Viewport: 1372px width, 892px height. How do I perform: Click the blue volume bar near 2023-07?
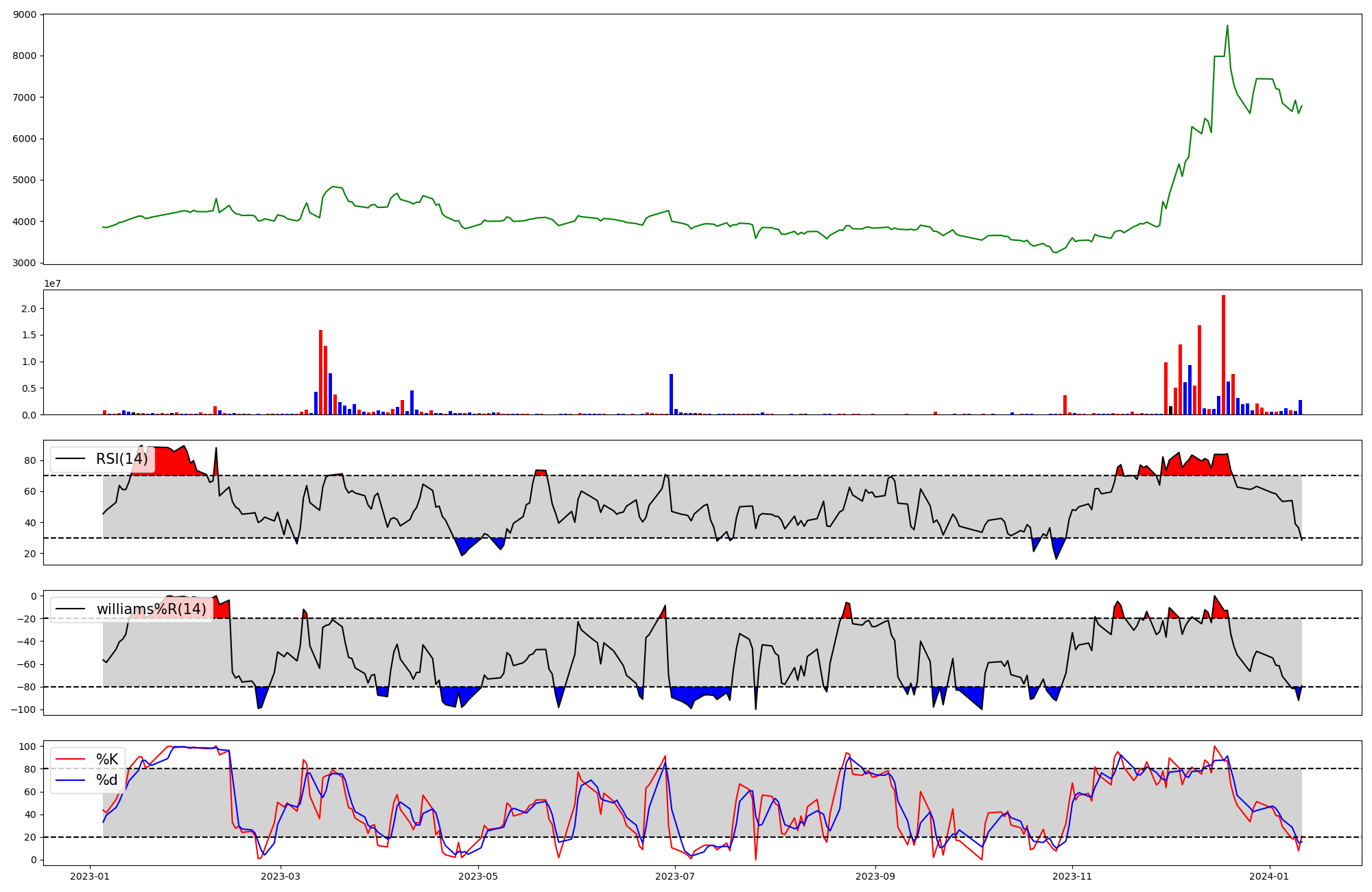pyautogui.click(x=671, y=394)
